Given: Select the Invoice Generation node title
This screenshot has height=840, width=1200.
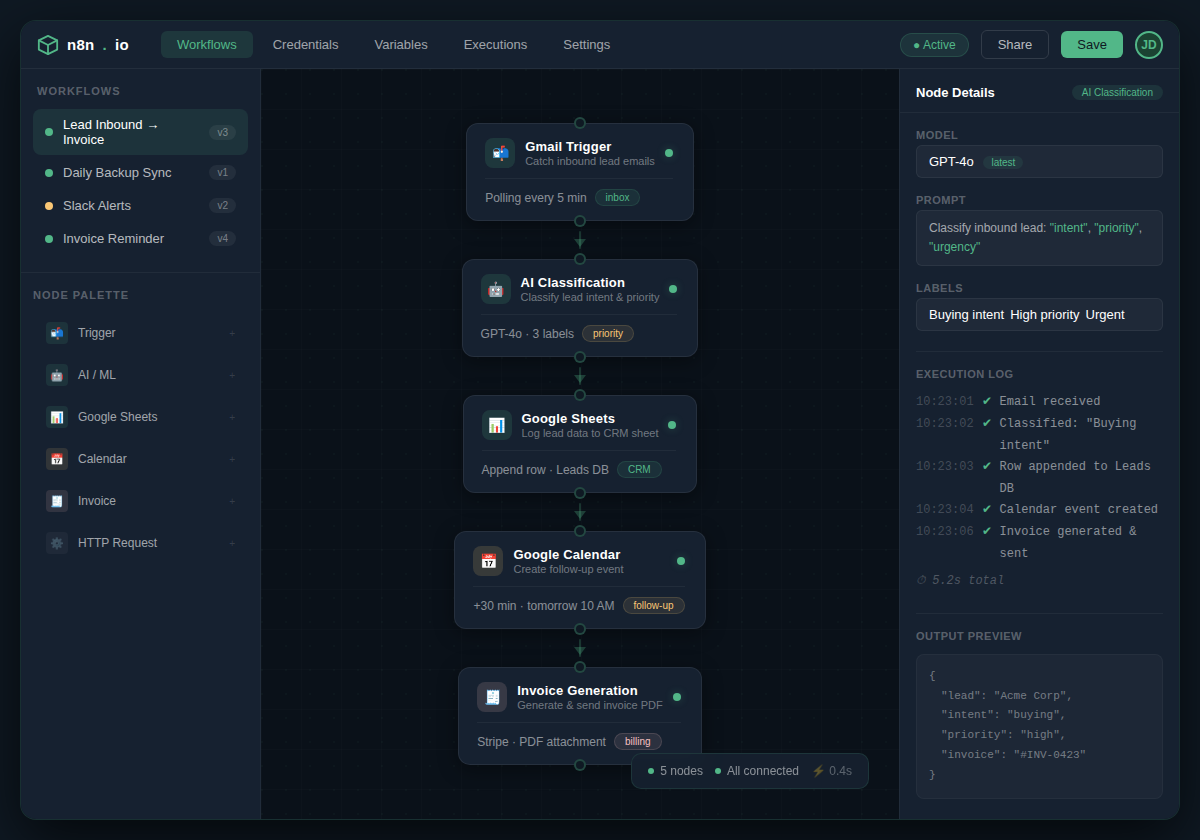Looking at the screenshot, I should (577, 690).
